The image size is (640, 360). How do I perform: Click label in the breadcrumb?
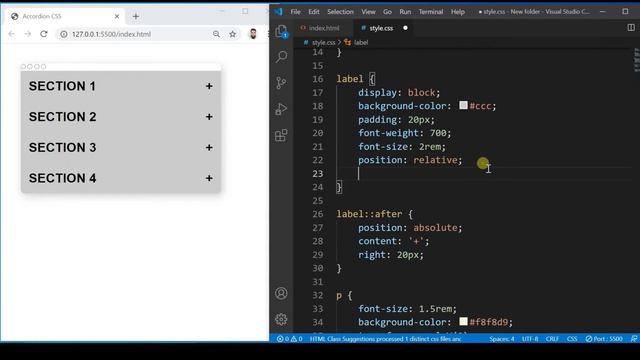click(x=361, y=42)
